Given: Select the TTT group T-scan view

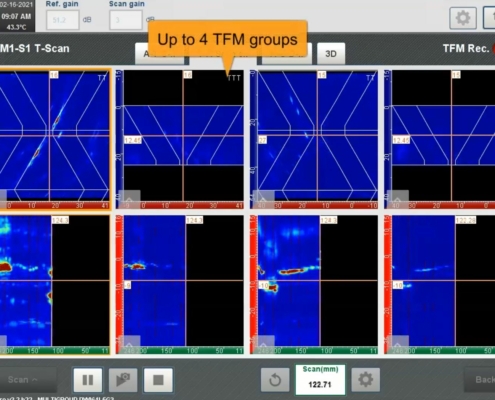Looking at the screenshot, I should (180, 139).
